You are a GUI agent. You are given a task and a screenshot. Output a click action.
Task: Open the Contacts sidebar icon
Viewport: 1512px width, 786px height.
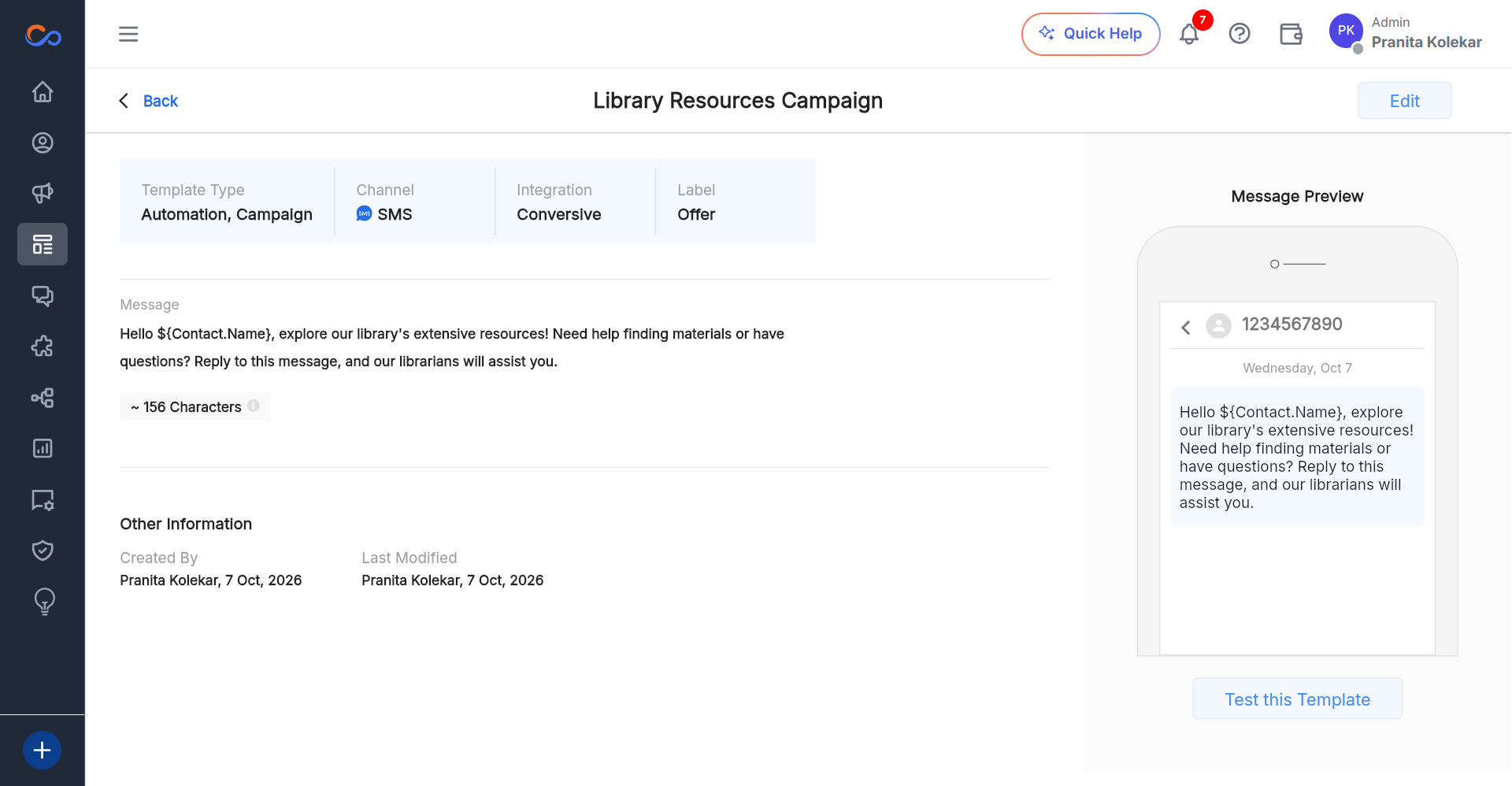click(x=43, y=143)
